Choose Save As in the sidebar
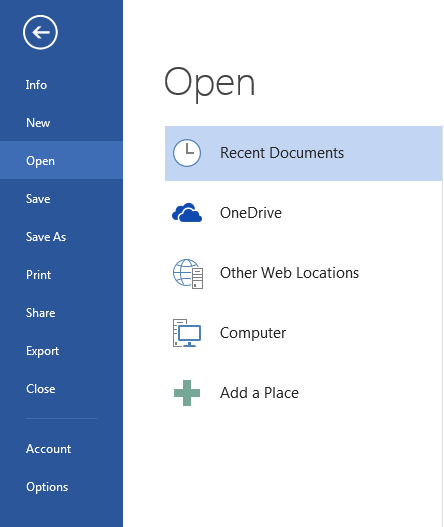This screenshot has width=444, height=527. (x=61, y=237)
